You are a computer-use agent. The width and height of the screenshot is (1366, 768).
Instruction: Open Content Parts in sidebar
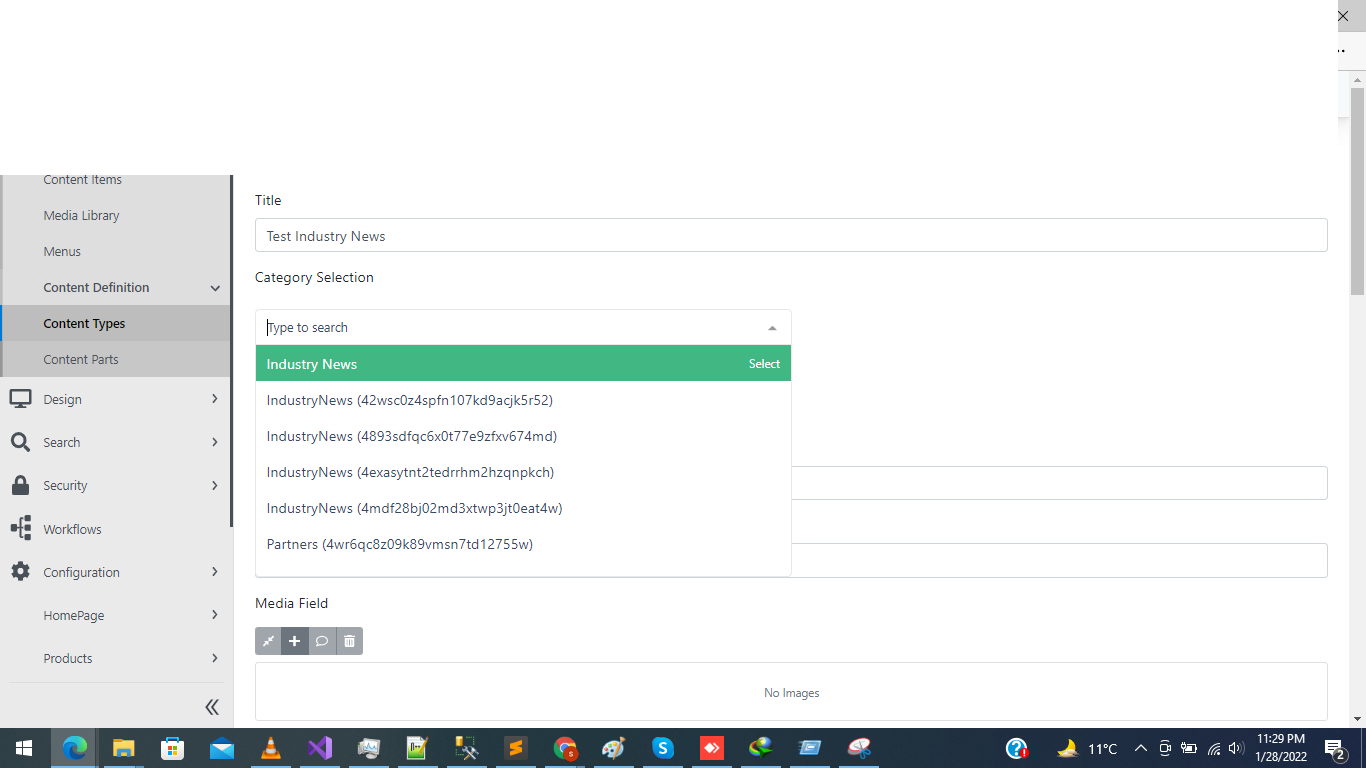(81, 359)
